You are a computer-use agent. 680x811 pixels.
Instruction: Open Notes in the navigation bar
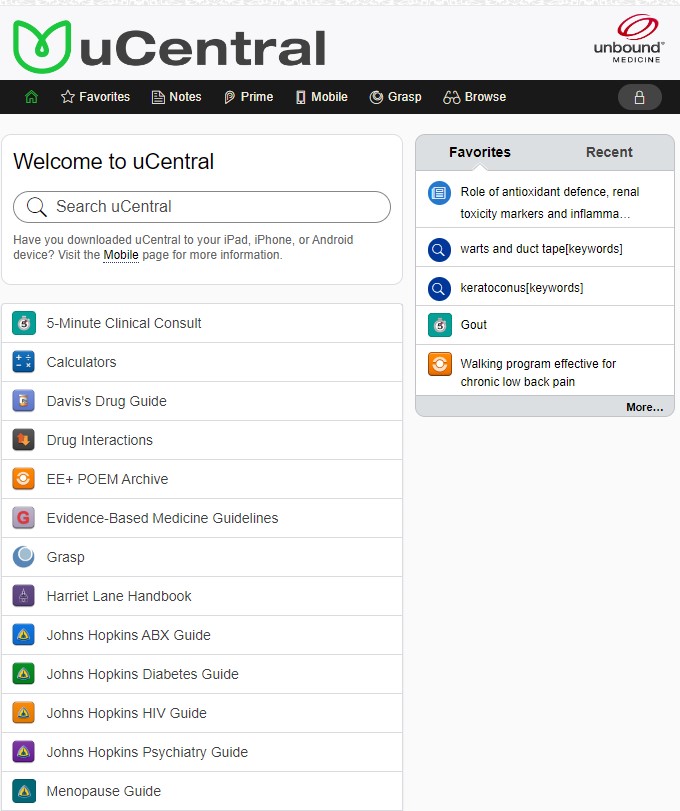coord(176,97)
